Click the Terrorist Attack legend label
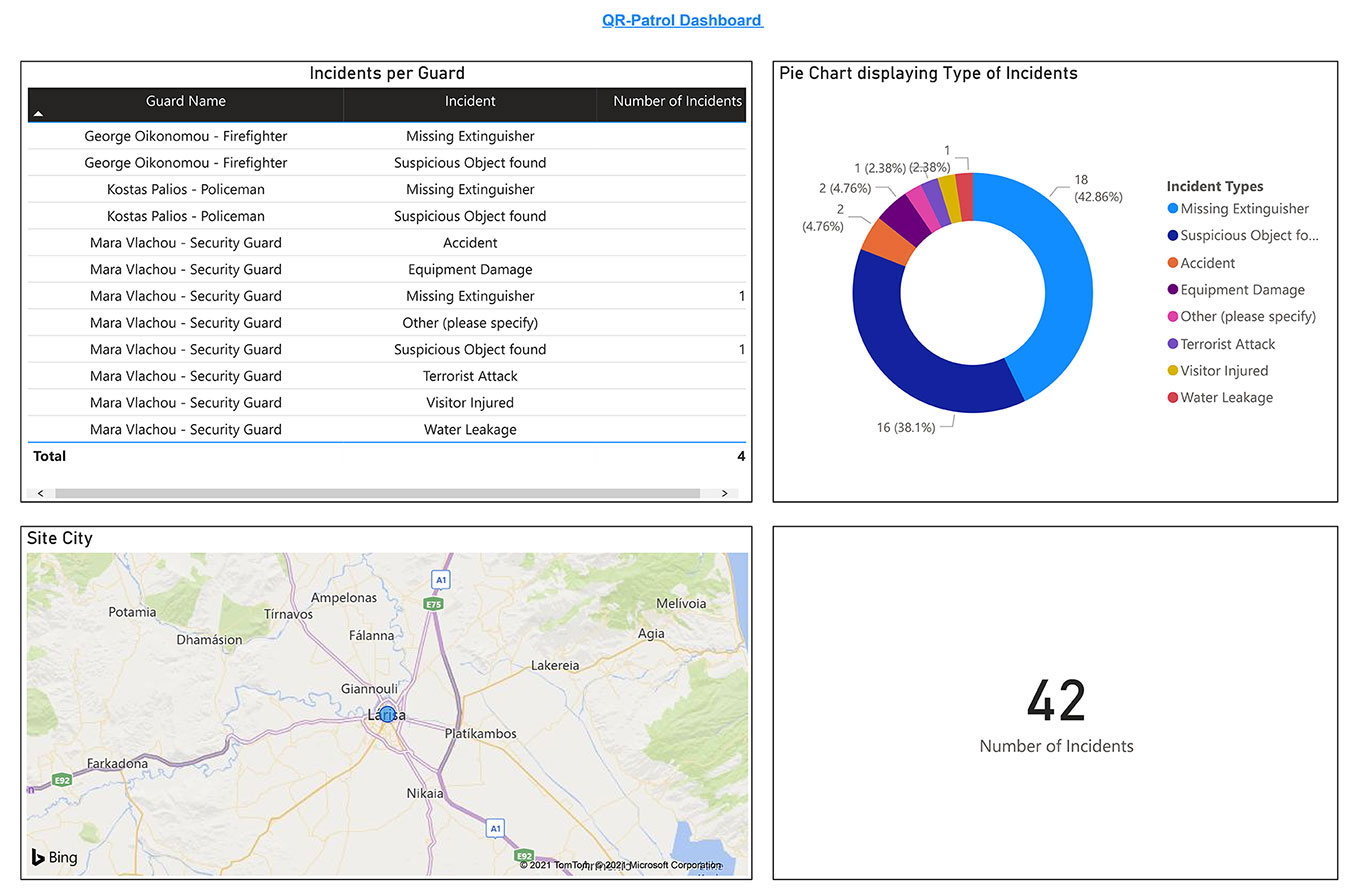The height and width of the screenshot is (896, 1355). [1228, 344]
